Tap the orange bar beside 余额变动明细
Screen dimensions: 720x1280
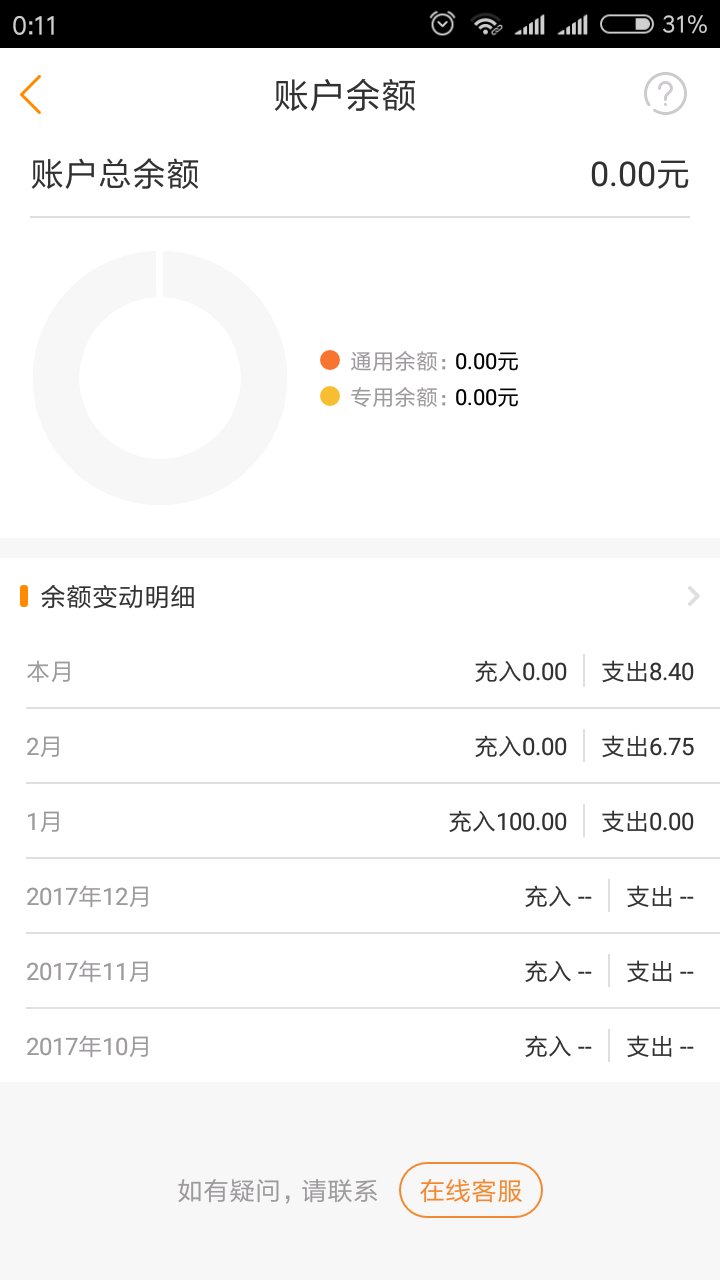[24, 597]
